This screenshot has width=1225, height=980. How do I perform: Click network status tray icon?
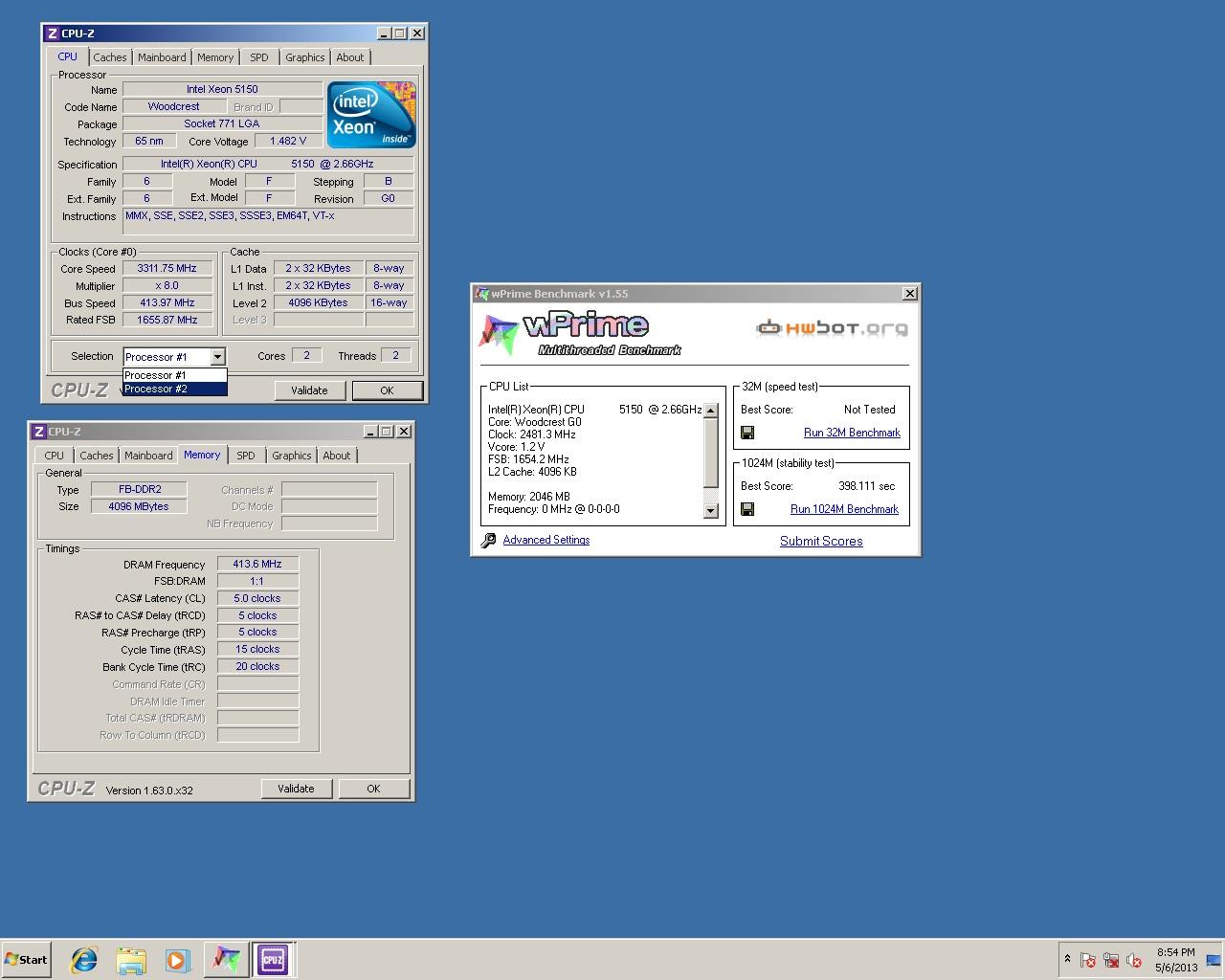[1111, 960]
